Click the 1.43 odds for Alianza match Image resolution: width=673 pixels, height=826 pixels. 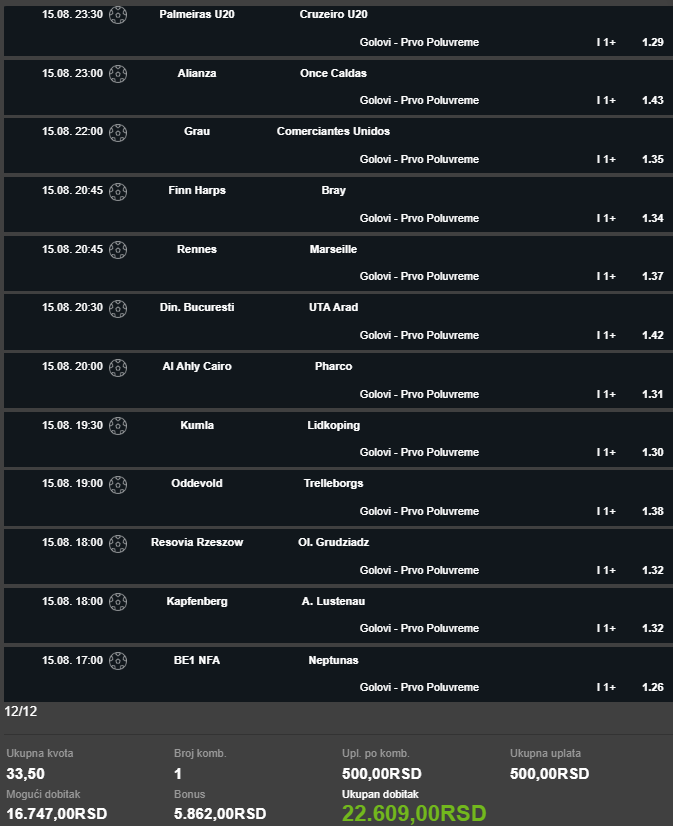coord(652,100)
